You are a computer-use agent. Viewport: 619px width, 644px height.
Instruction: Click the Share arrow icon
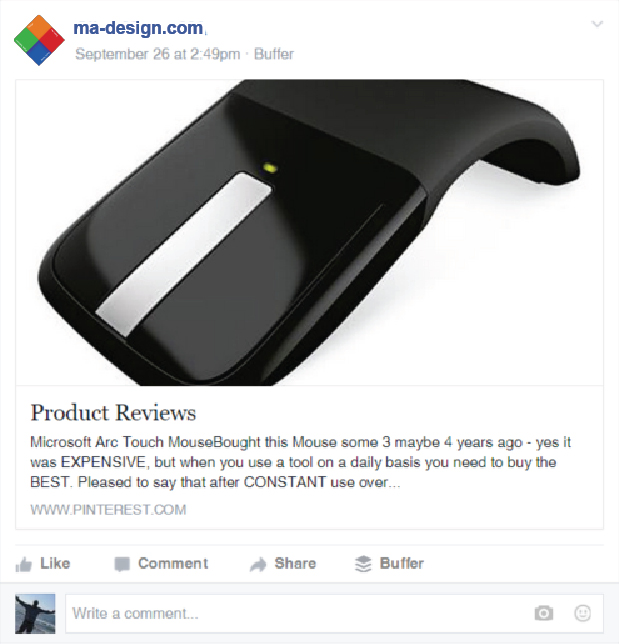(x=258, y=564)
